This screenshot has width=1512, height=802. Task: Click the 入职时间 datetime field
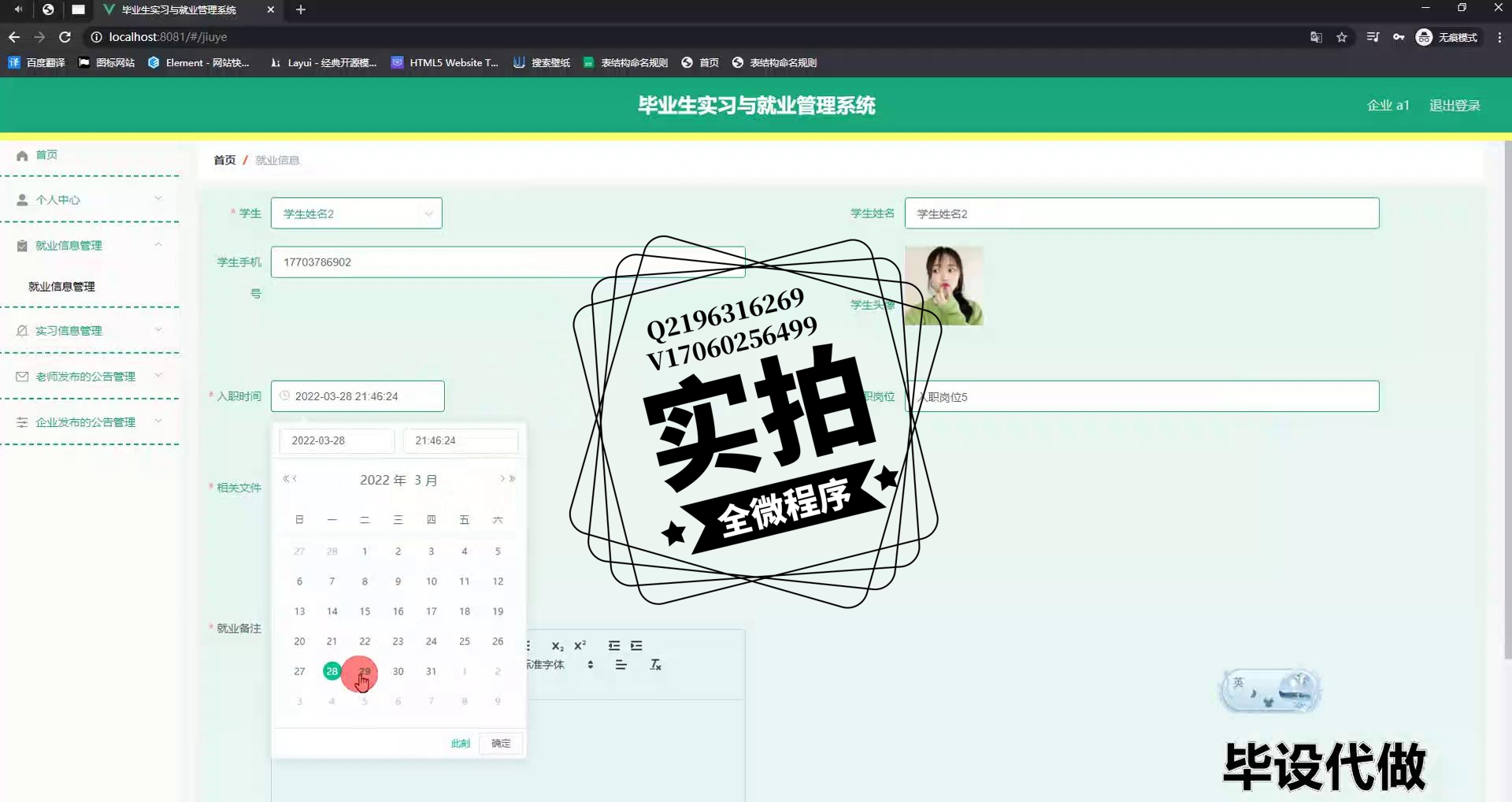point(358,396)
